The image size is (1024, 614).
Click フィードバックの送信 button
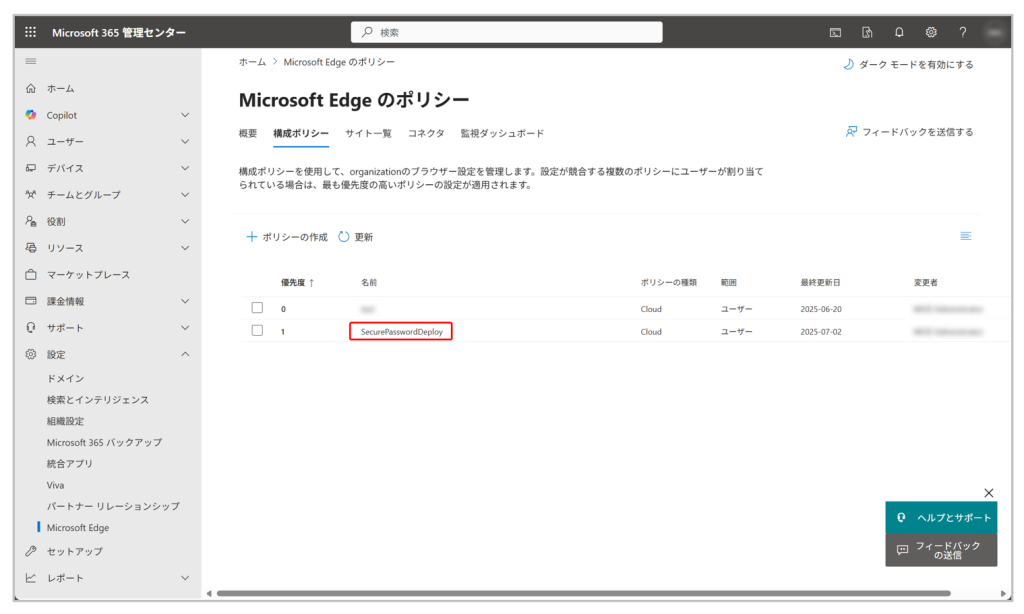941,550
